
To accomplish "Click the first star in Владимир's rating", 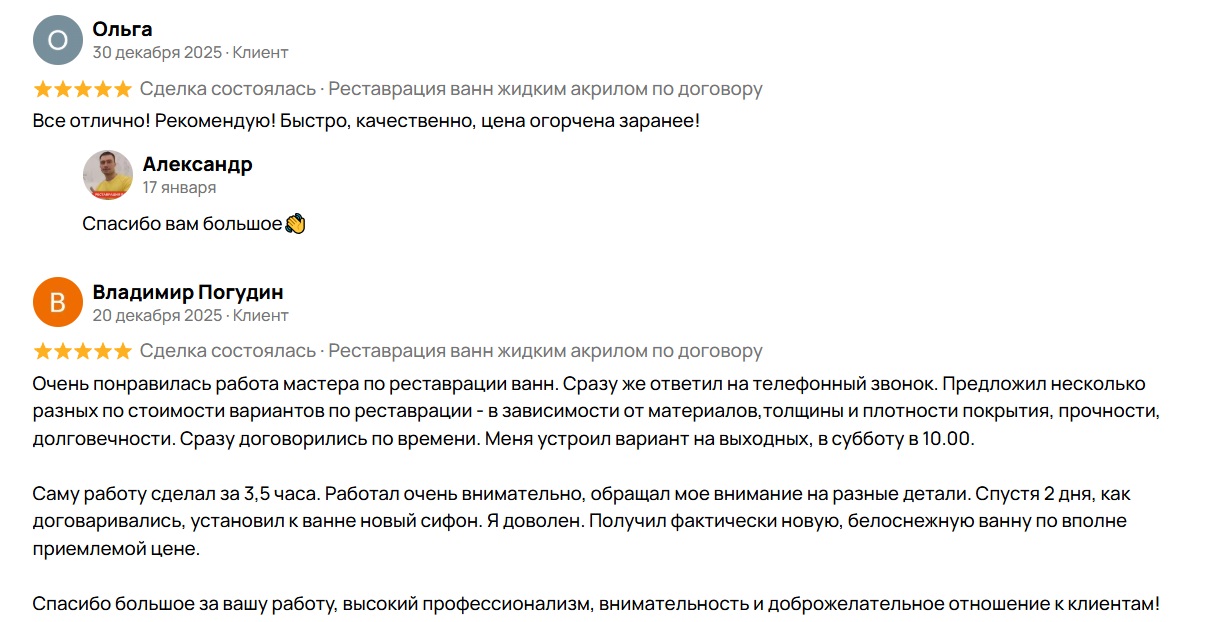I will point(43,351).
